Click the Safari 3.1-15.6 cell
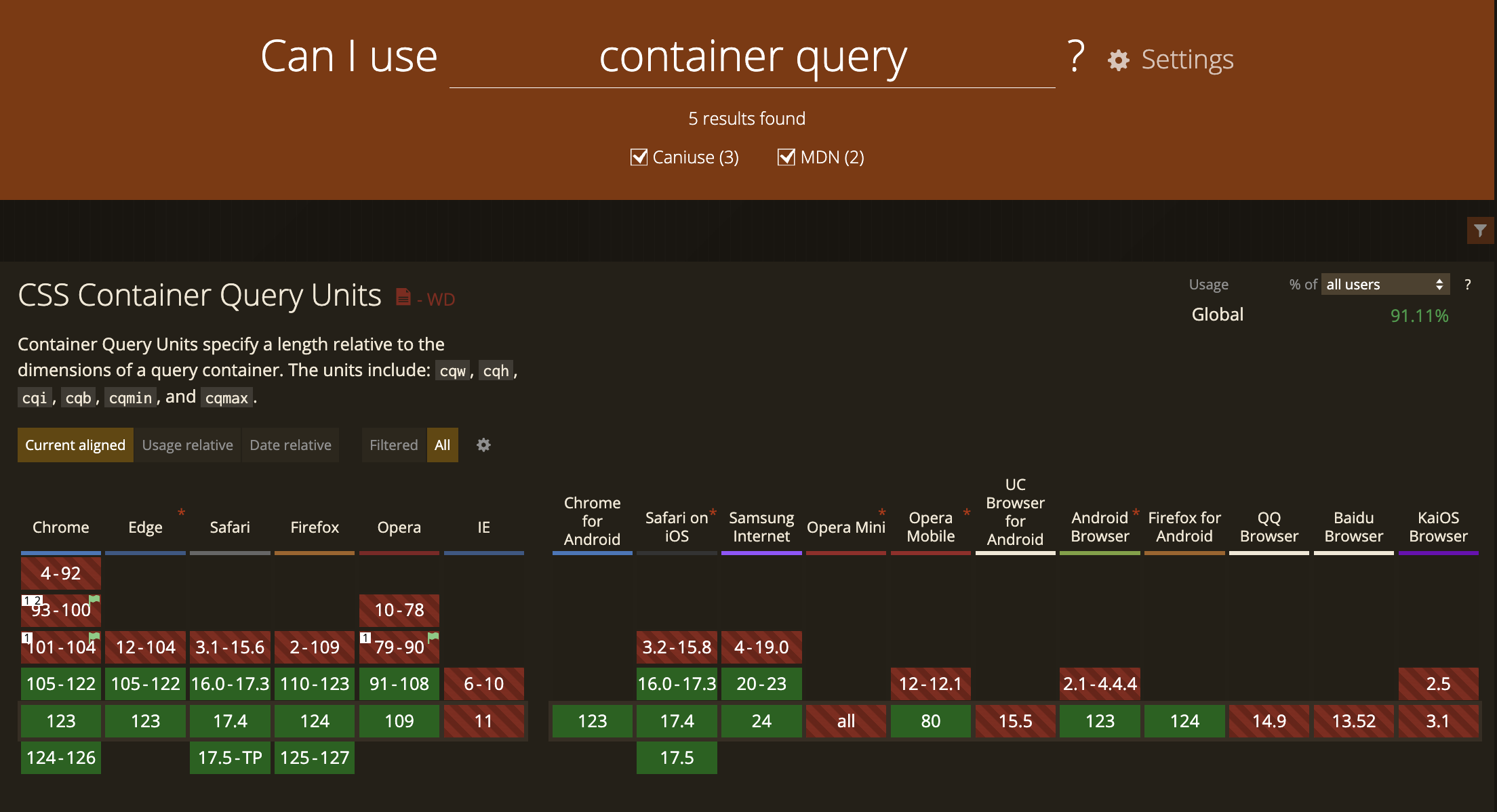 (230, 647)
